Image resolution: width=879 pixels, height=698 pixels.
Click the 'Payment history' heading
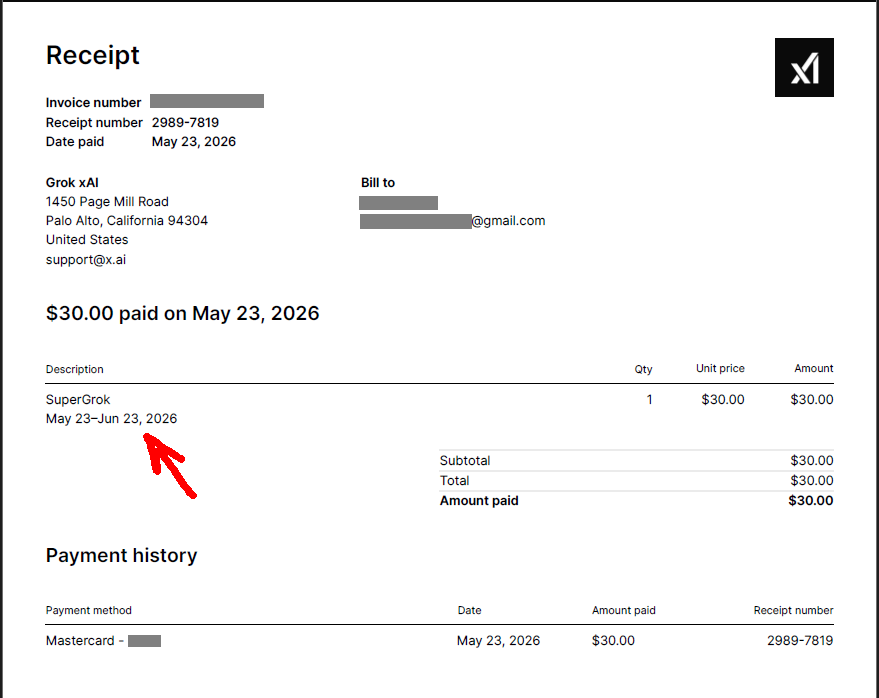122,556
